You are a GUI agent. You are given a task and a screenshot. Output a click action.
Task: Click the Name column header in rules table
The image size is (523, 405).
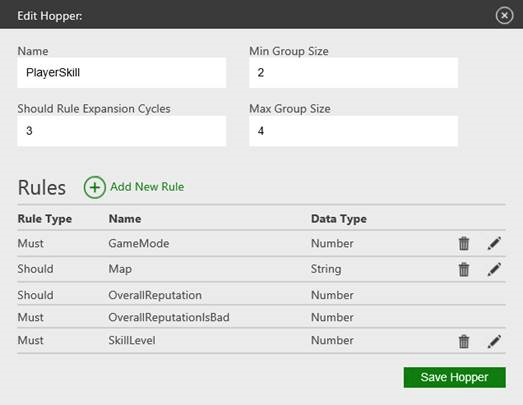click(x=125, y=219)
